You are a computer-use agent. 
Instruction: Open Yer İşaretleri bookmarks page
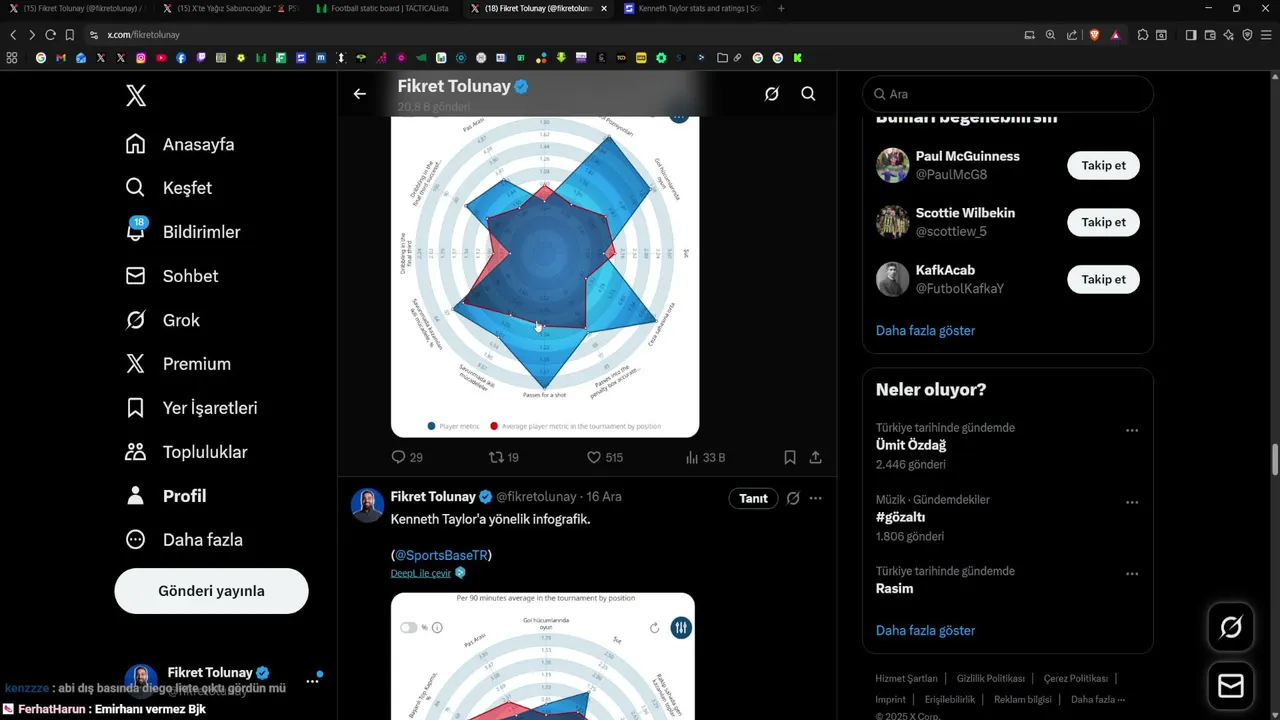[x=191, y=408]
